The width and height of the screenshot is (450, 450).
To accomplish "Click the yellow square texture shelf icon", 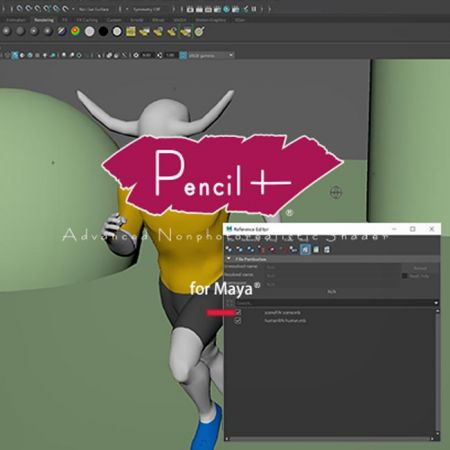I will click(131, 32).
